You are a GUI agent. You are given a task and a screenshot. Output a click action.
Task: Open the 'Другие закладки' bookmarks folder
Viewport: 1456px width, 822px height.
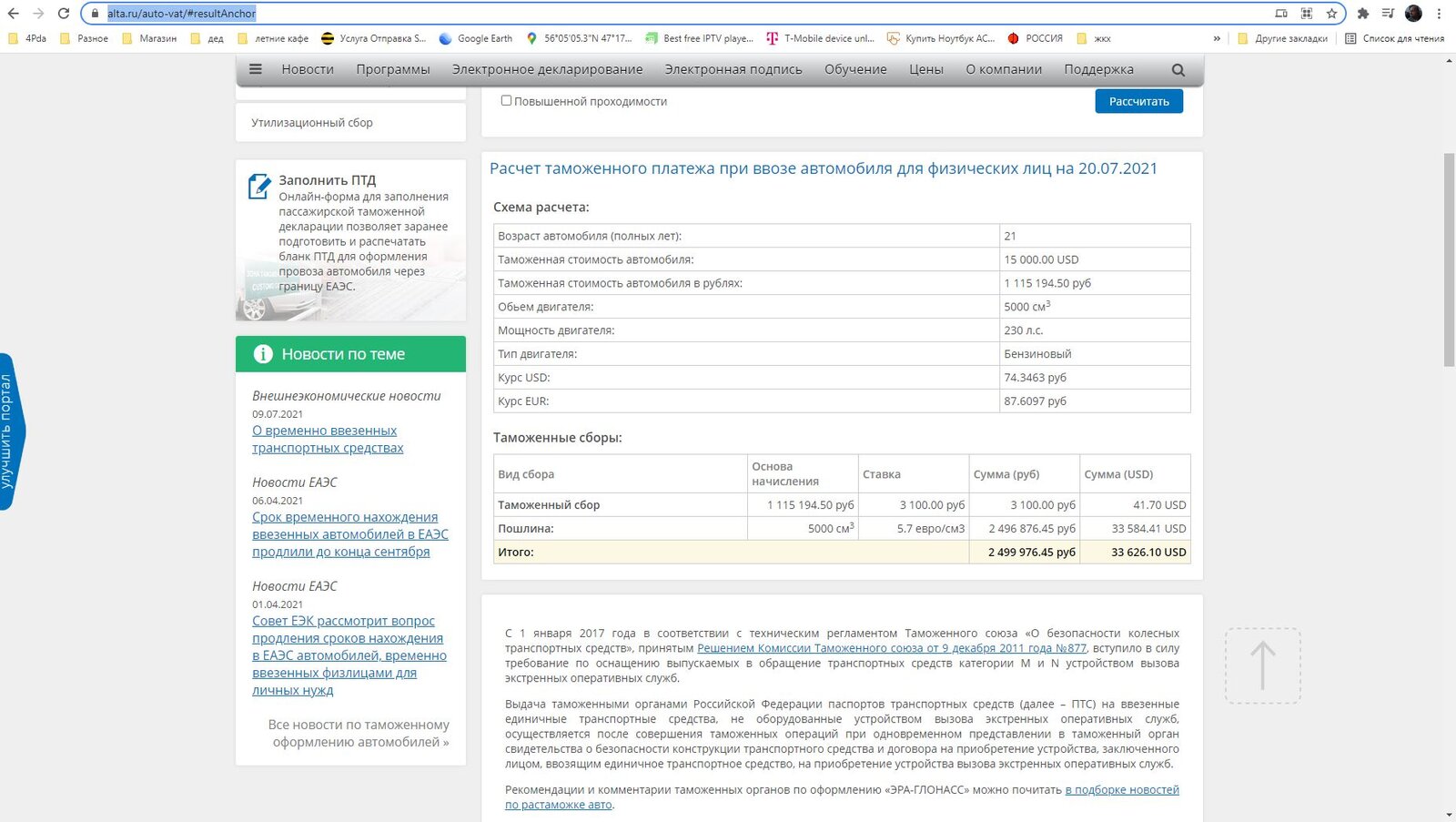(1282, 38)
